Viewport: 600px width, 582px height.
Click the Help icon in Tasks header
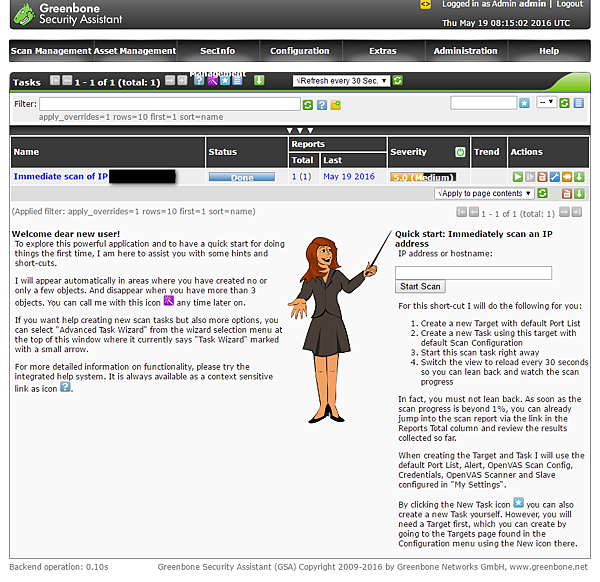199,81
